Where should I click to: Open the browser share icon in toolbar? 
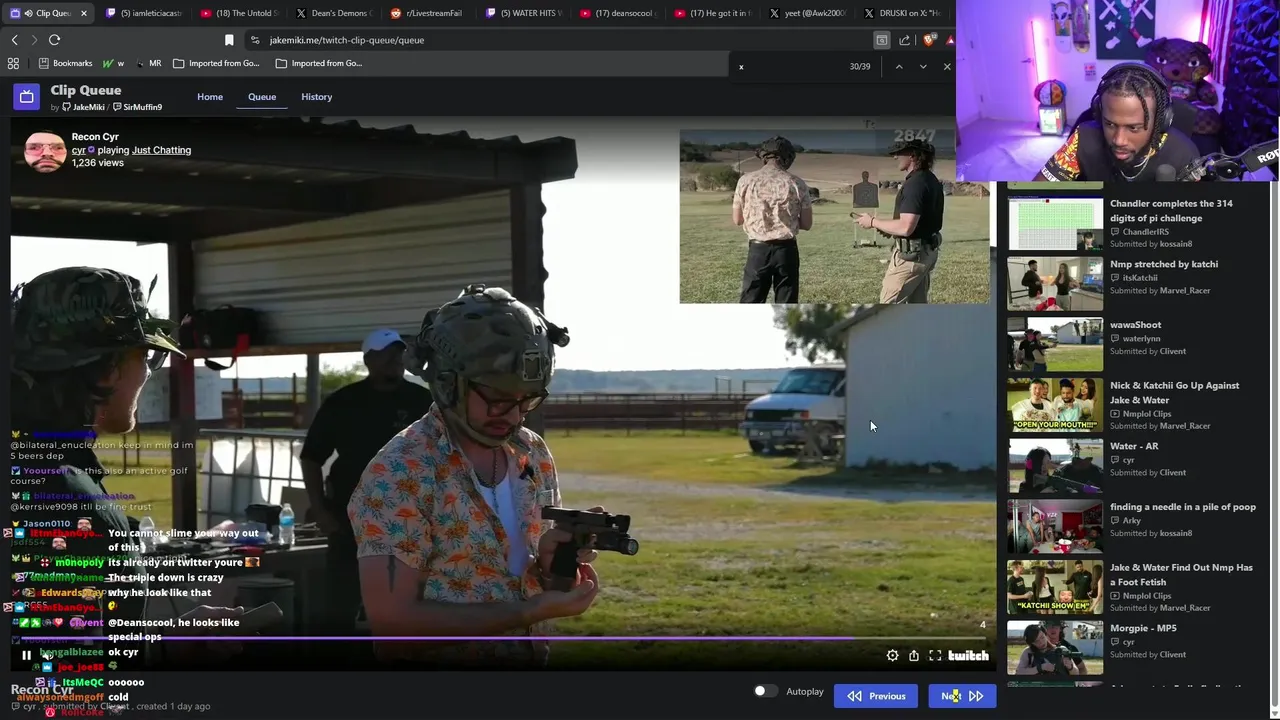click(x=905, y=40)
